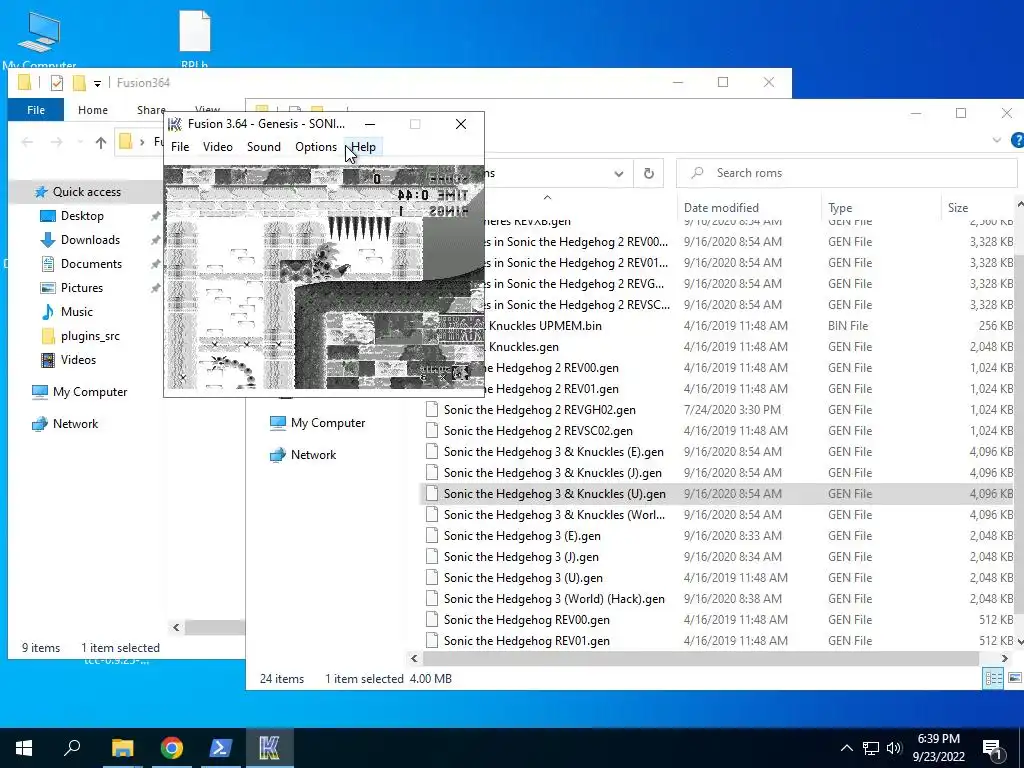Viewport: 1024px width, 768px height.
Task: Select Sonic the Hedgehog 3 & Knuckles (U).gen
Action: (554, 494)
